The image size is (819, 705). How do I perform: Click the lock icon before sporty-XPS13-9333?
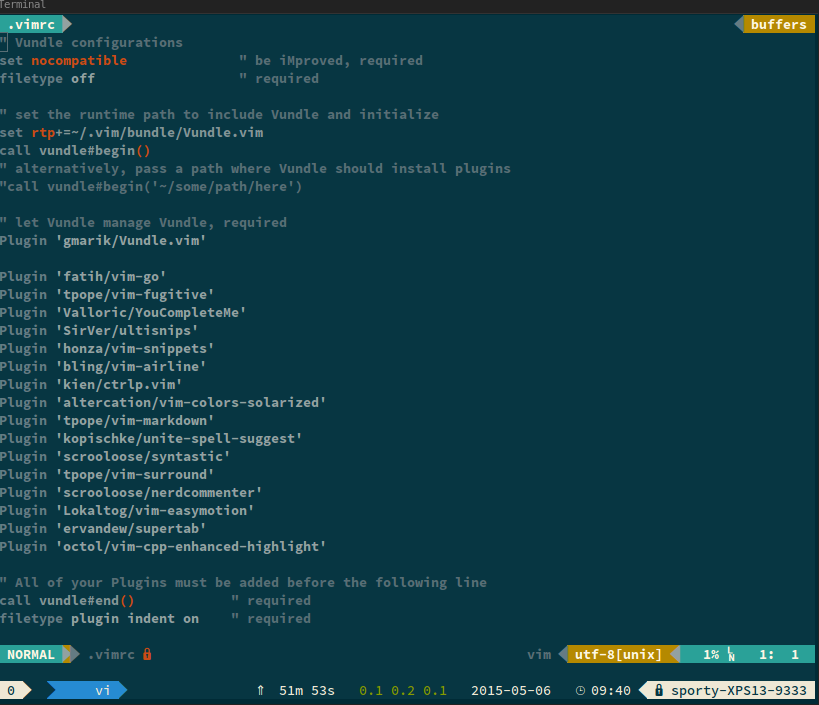click(659, 690)
